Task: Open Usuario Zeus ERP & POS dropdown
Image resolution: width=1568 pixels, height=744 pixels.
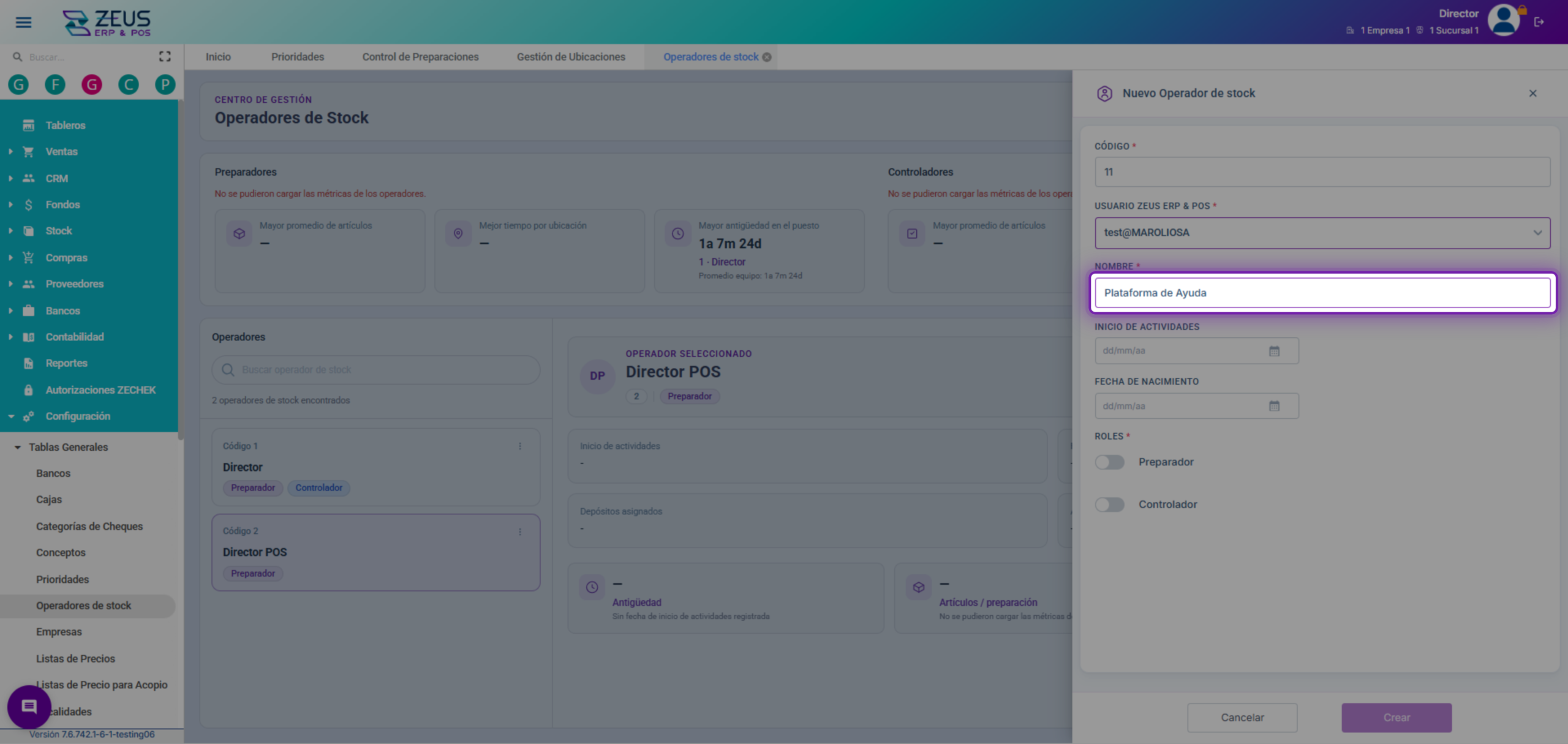Action: coord(1322,233)
